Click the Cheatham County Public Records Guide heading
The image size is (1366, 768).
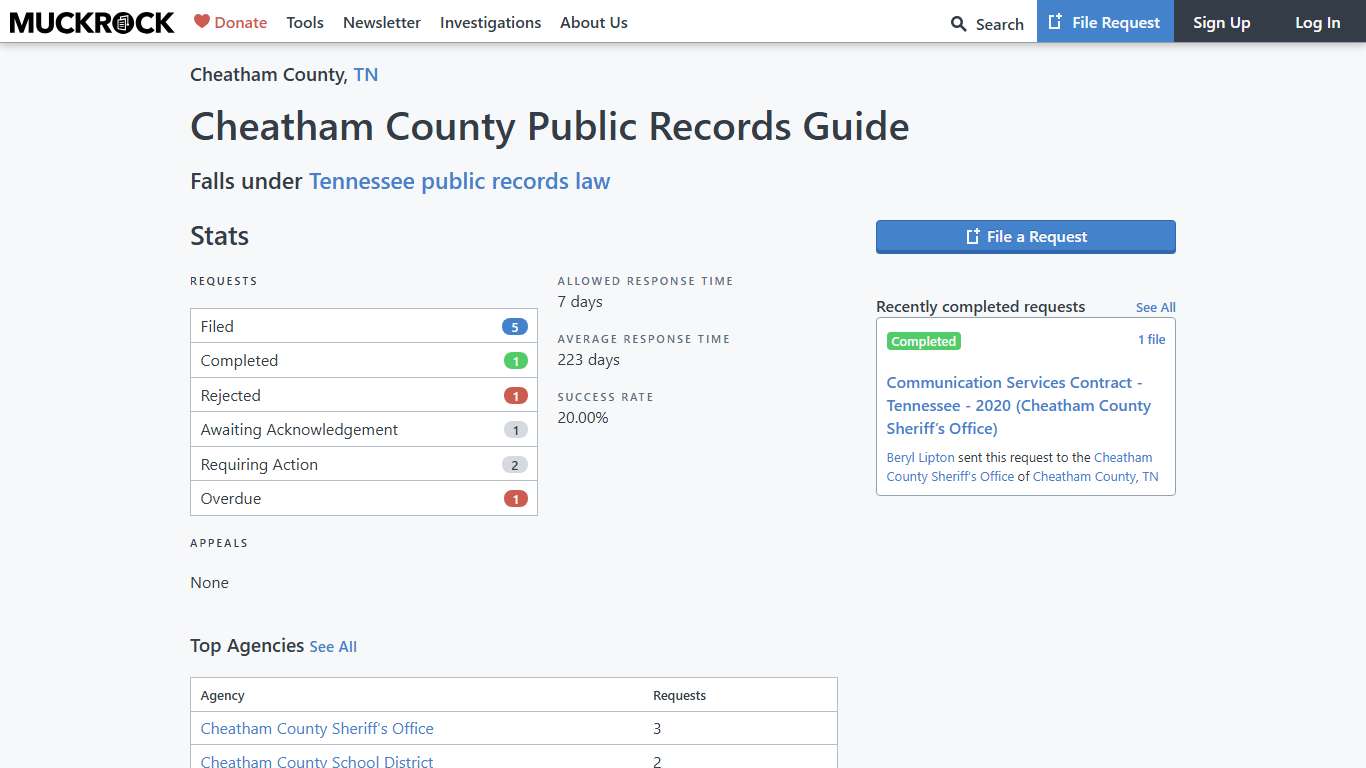click(x=550, y=127)
